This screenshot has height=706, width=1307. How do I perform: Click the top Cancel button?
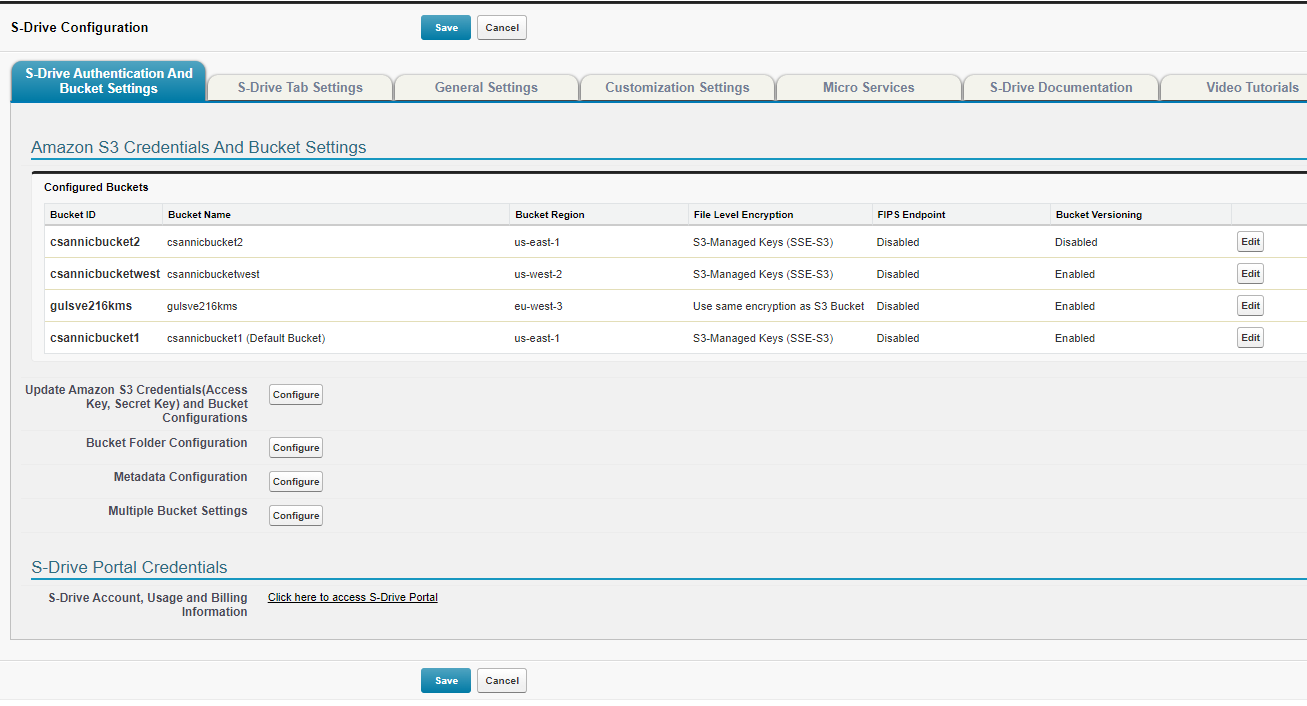[x=501, y=28]
